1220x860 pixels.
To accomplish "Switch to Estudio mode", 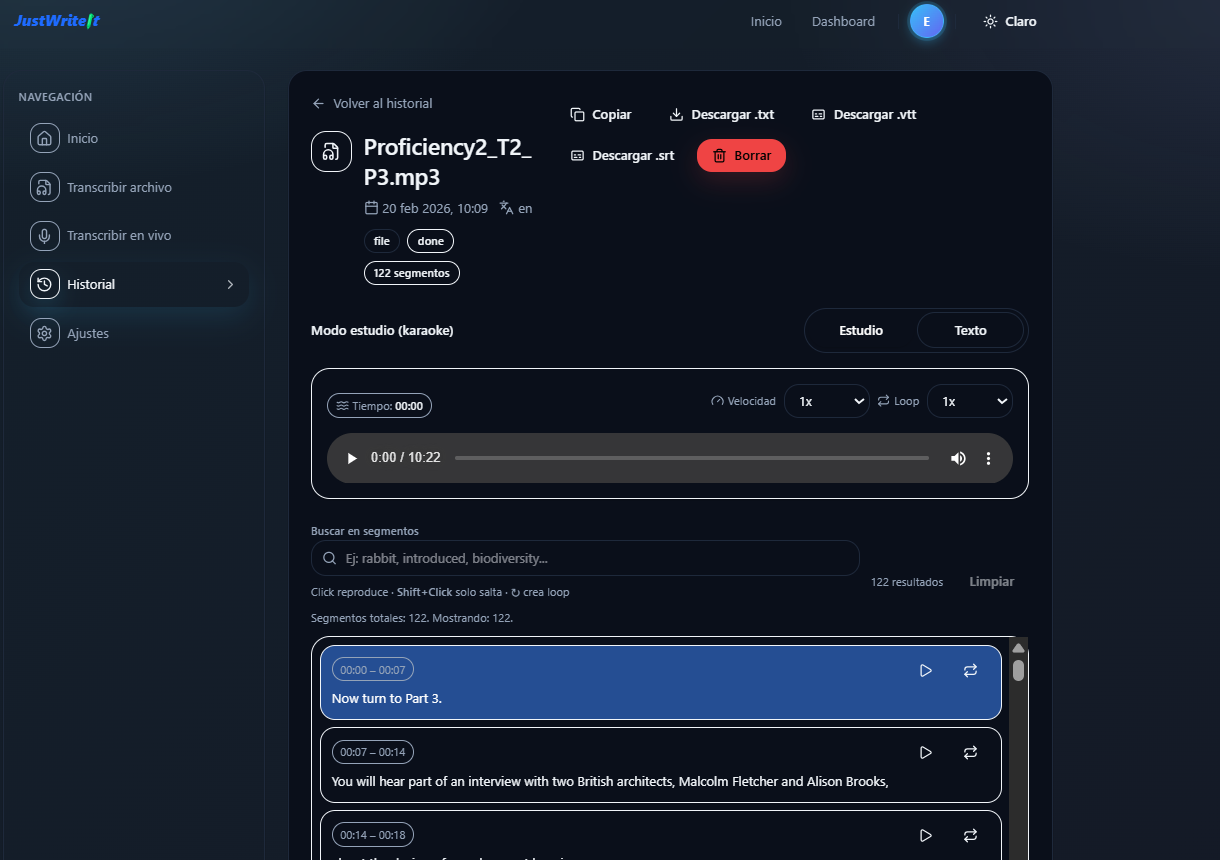I will (861, 331).
